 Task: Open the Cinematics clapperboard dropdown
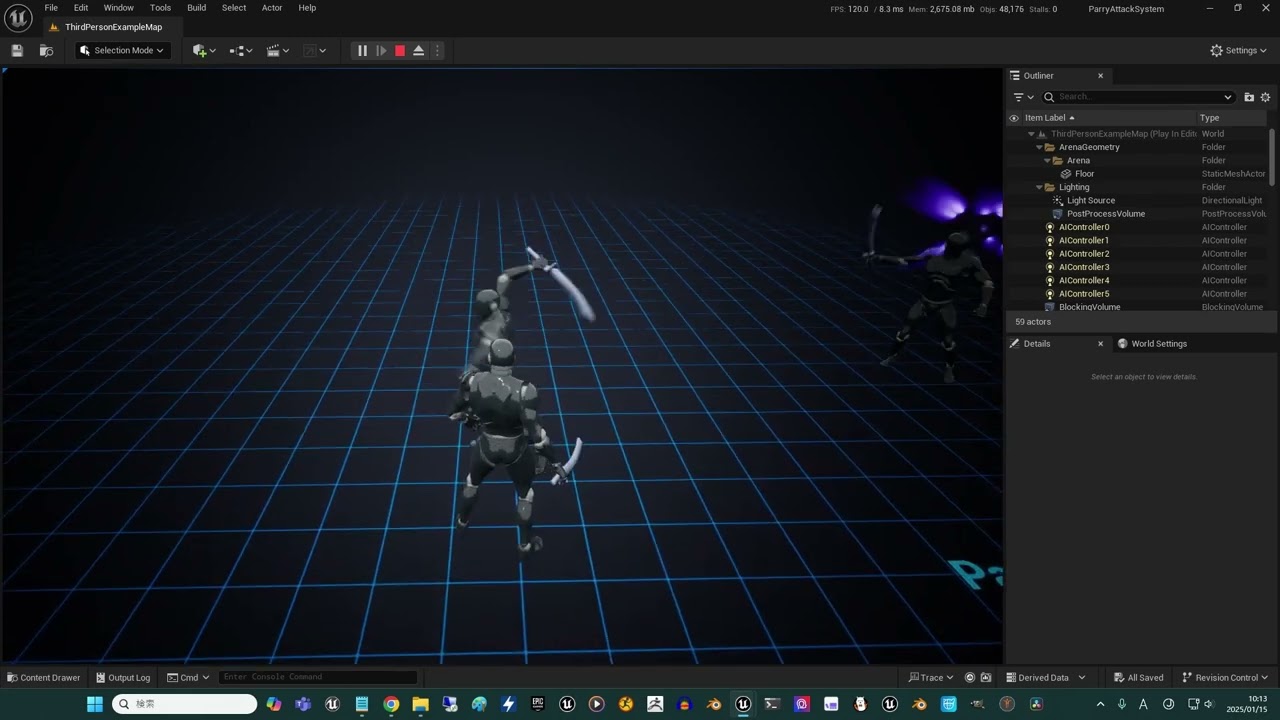(278, 50)
